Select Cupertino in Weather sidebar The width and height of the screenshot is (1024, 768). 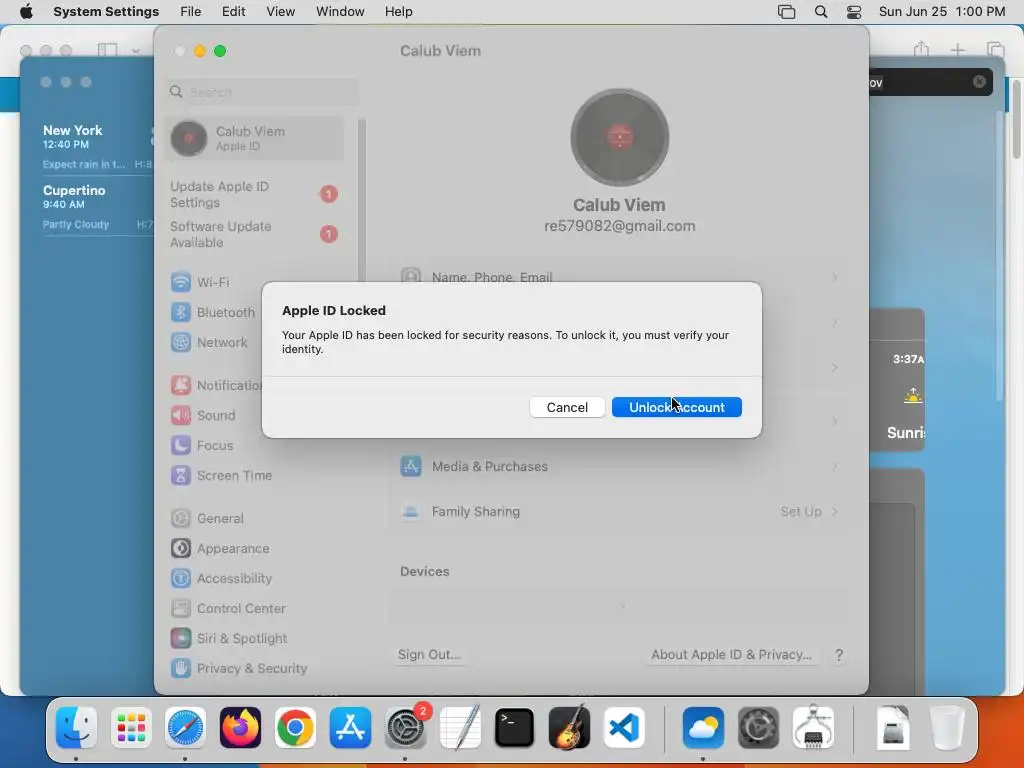(97, 206)
